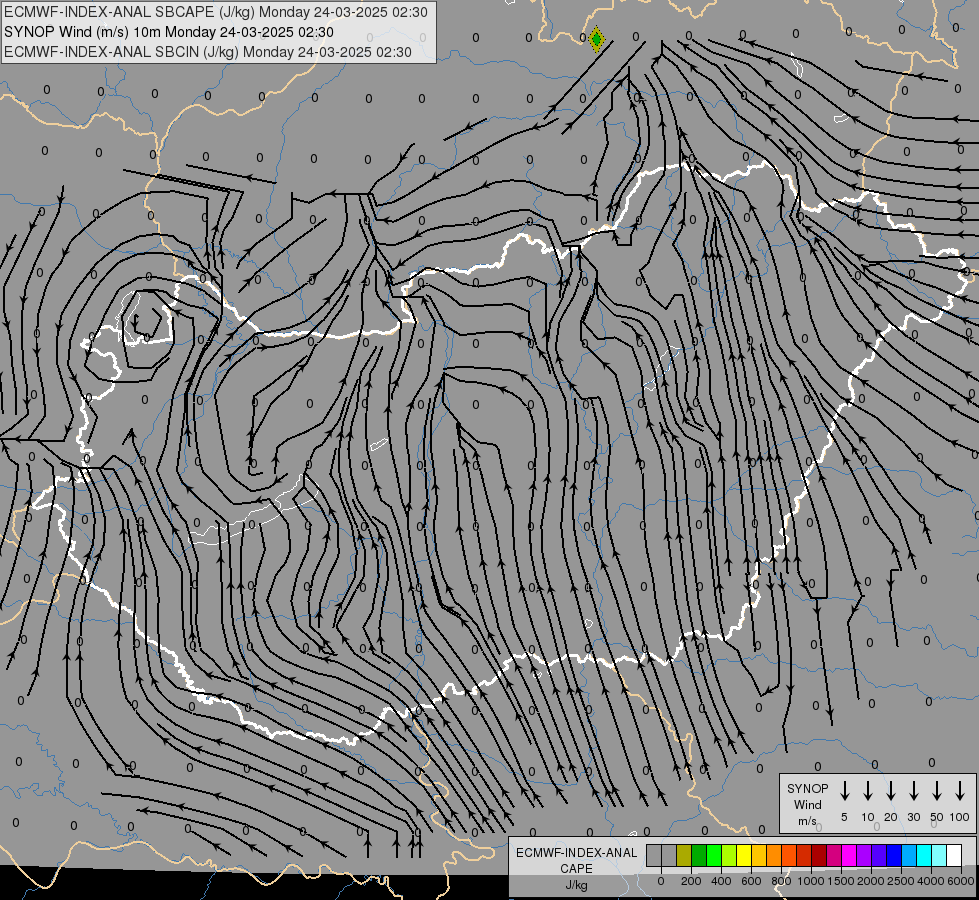Click the 1000 tick label on CAPE scale
Screen dimensions: 979x900
click(x=810, y=881)
